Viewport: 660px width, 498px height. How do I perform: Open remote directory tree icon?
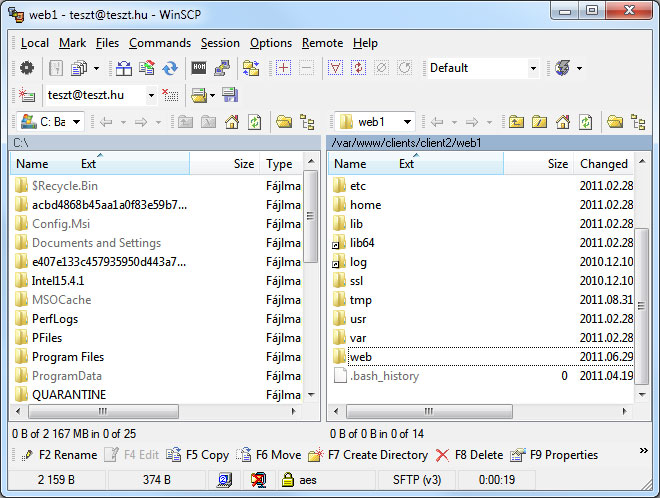pyautogui.click(x=639, y=123)
